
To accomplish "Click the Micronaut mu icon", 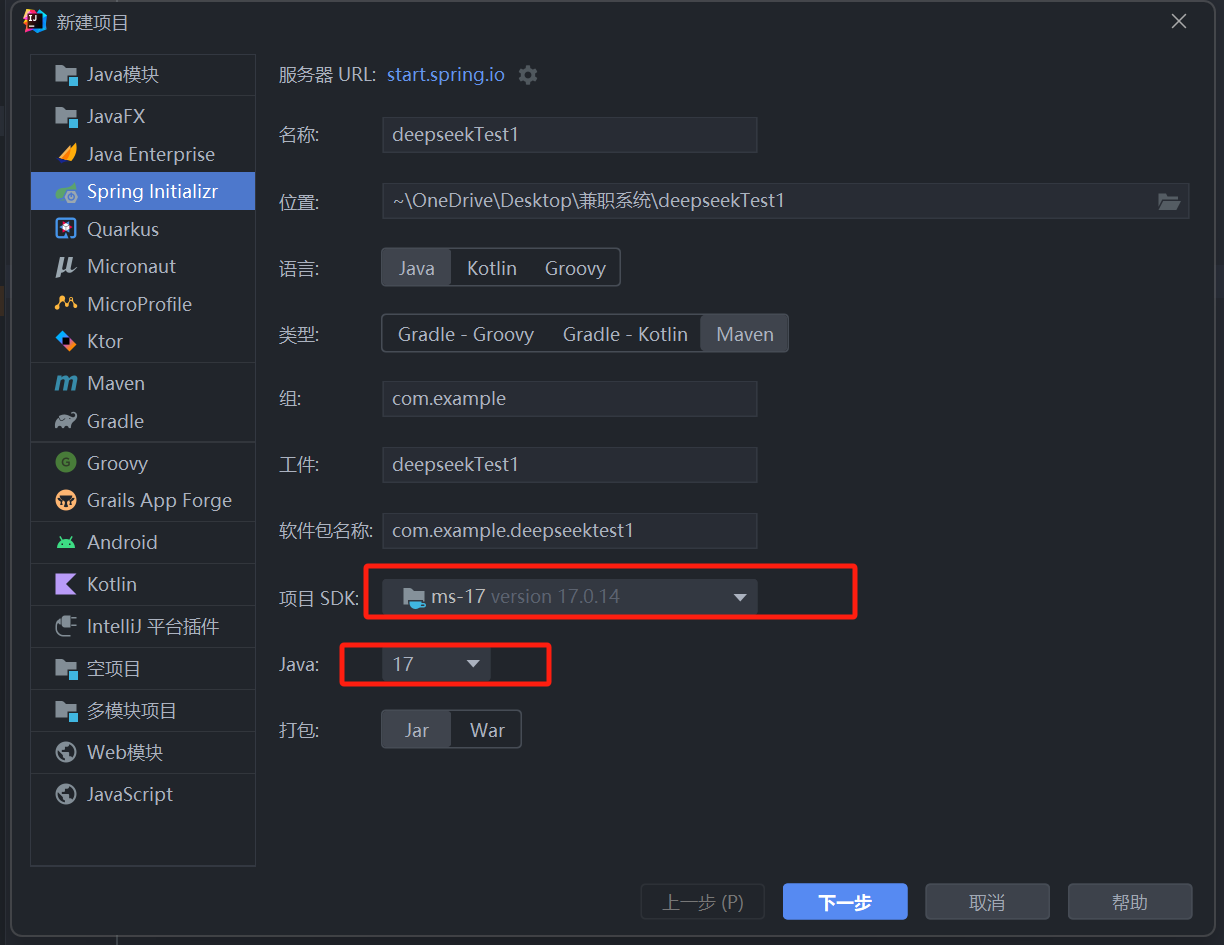I will [x=66, y=267].
